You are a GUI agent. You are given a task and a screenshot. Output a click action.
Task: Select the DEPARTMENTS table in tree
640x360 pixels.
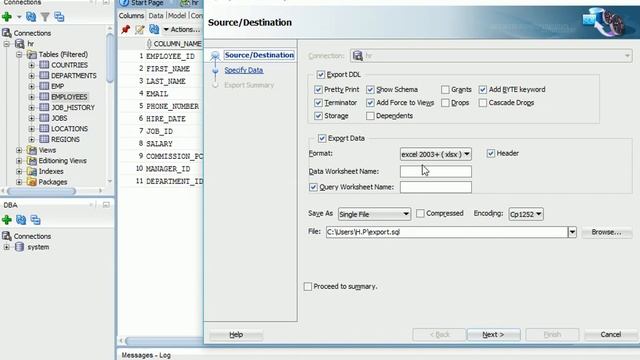click(x=73, y=76)
